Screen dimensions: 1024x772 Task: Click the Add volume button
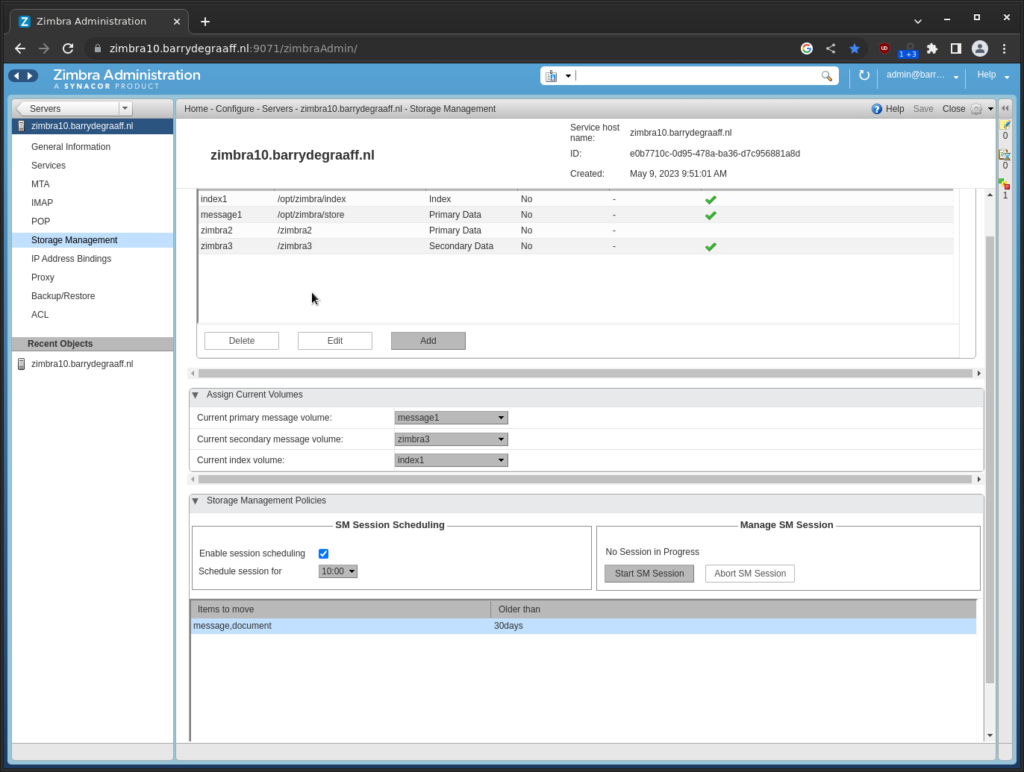tap(428, 341)
